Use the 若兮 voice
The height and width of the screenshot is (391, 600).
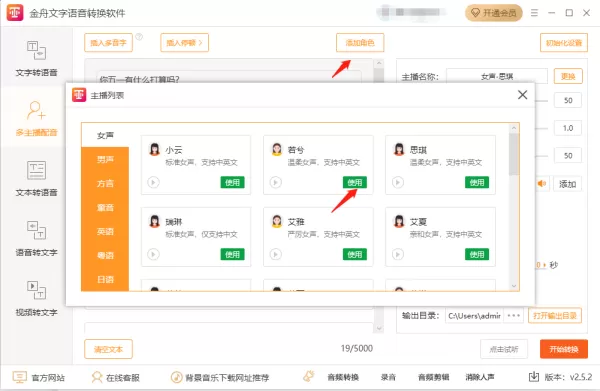pyautogui.click(x=355, y=182)
